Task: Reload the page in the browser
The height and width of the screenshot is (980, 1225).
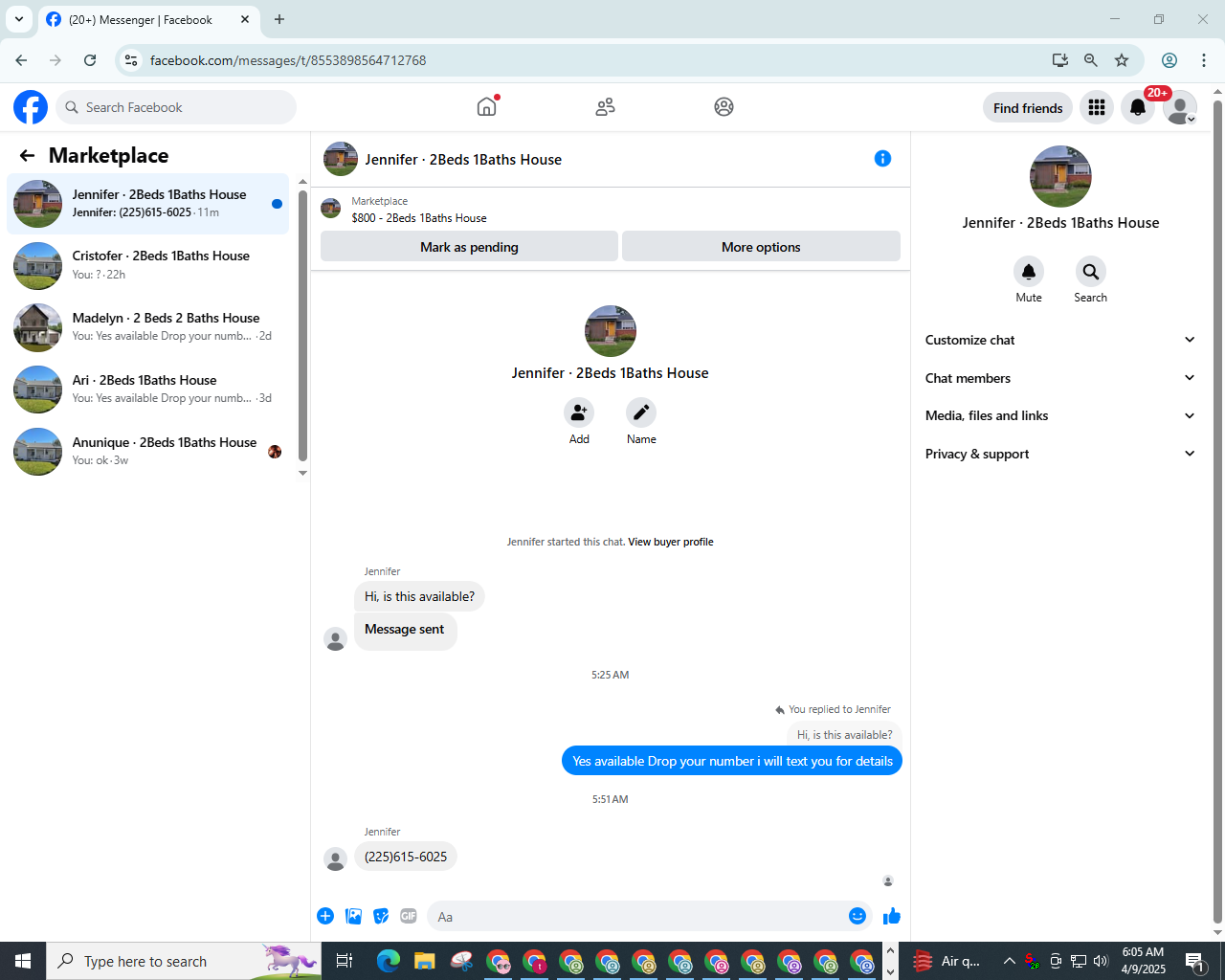Action: point(90,60)
